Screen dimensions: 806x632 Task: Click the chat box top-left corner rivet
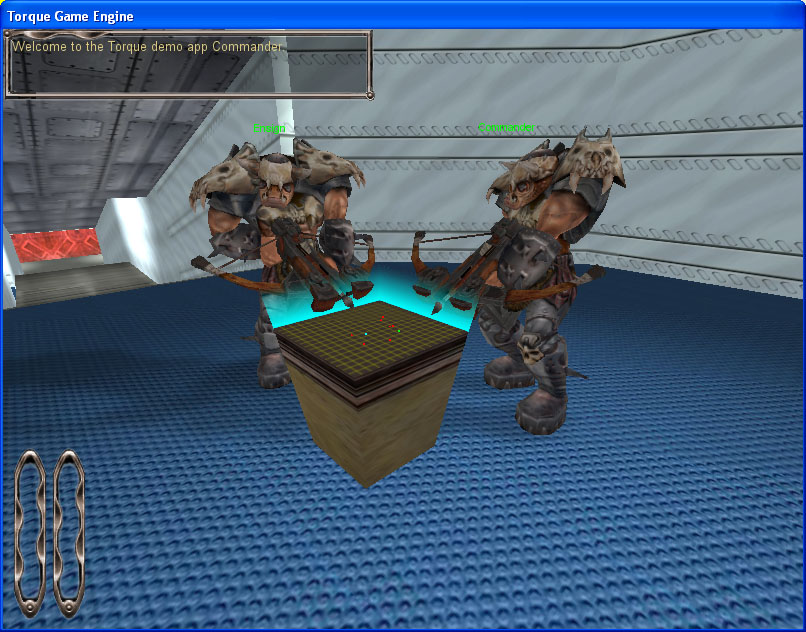pos(10,33)
